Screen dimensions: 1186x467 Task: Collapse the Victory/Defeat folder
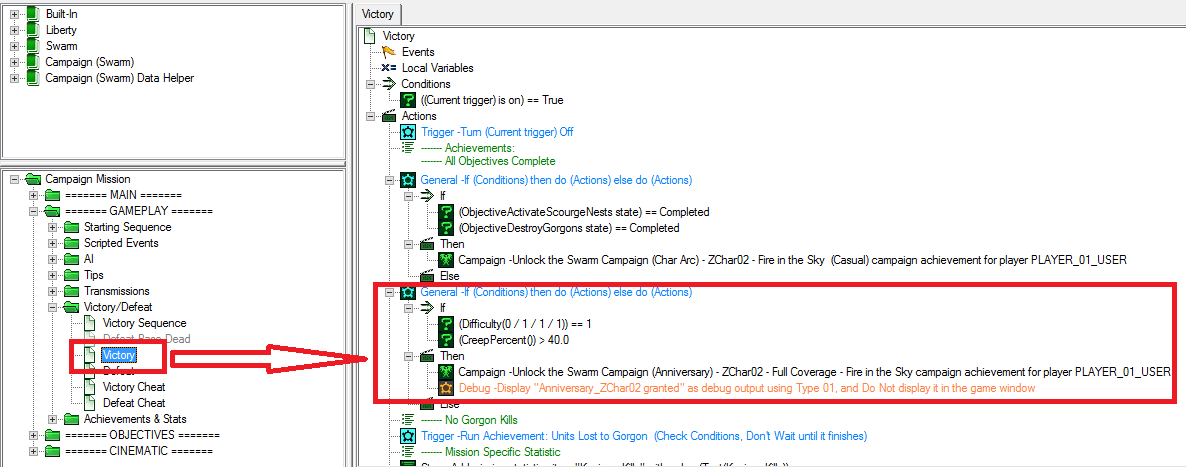(52, 307)
